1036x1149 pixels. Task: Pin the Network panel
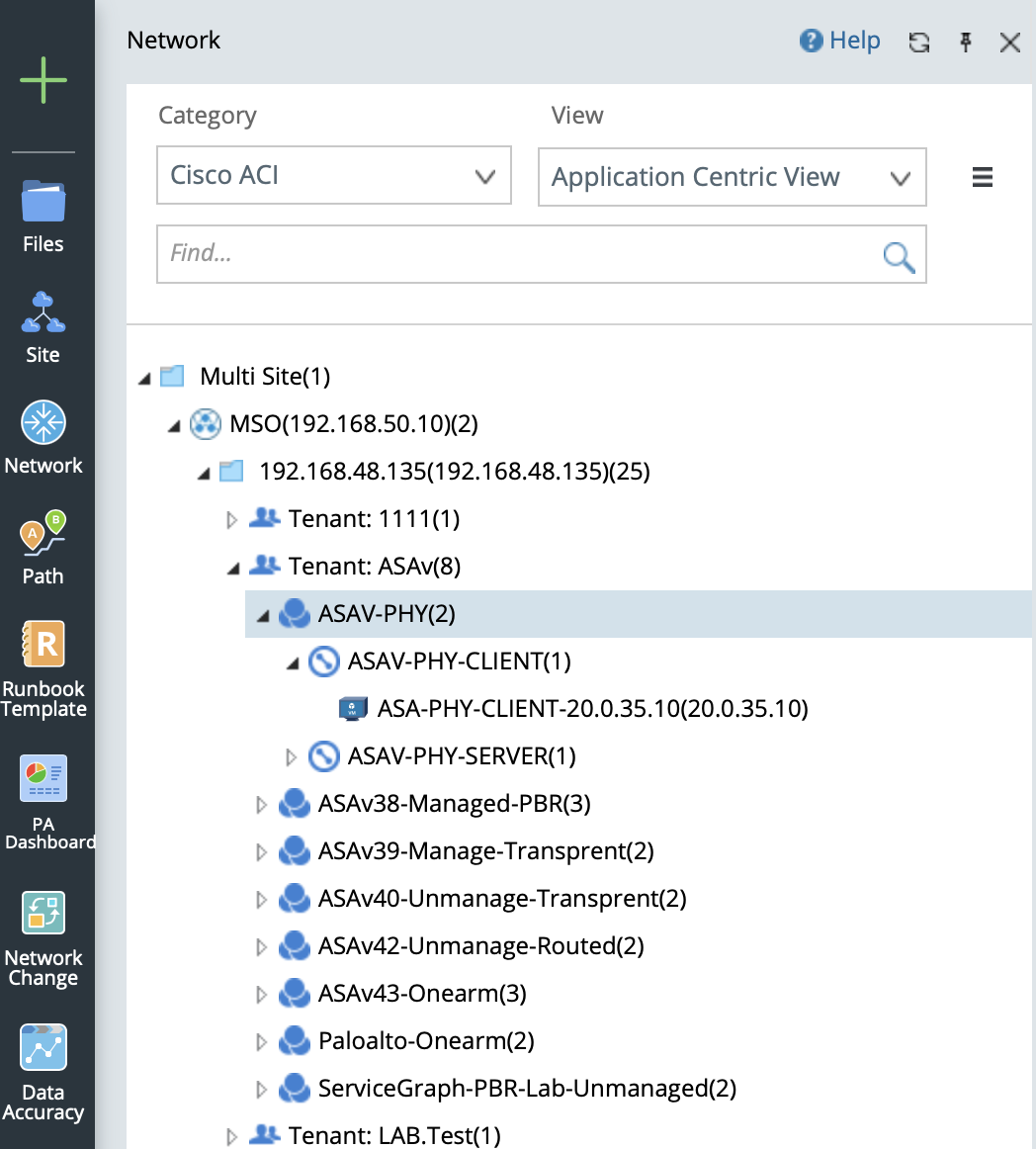coord(966,42)
